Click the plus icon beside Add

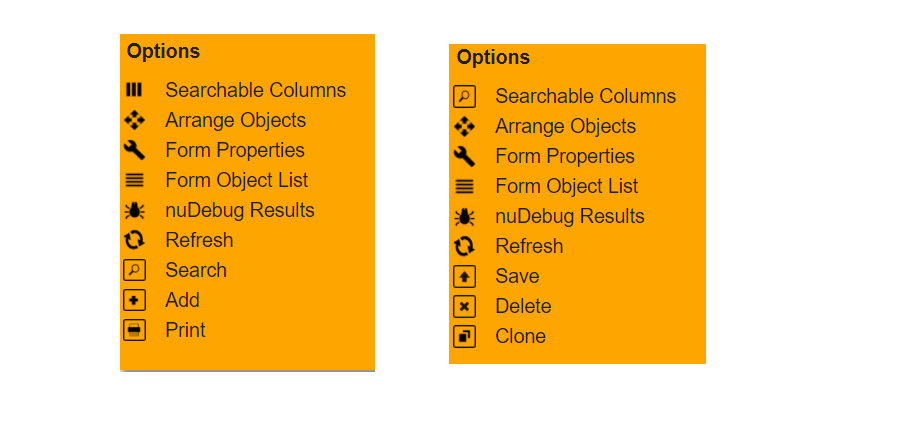point(134,300)
